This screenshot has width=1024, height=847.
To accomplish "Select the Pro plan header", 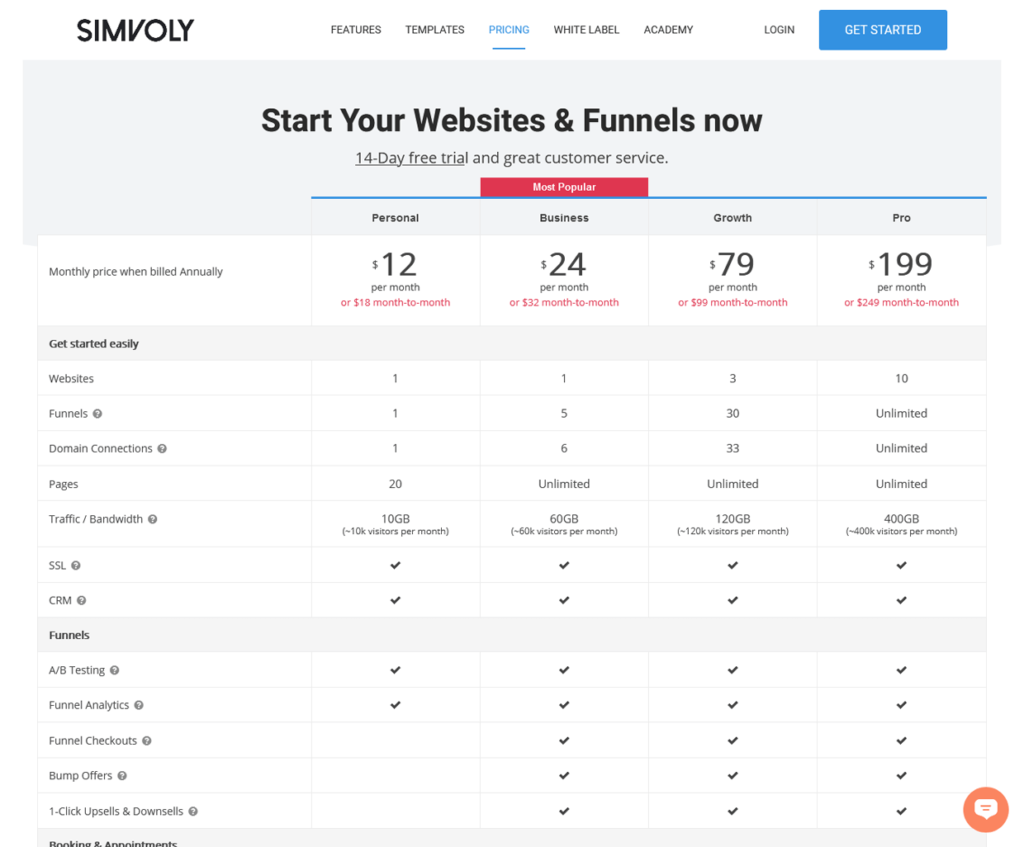I will [x=901, y=218].
